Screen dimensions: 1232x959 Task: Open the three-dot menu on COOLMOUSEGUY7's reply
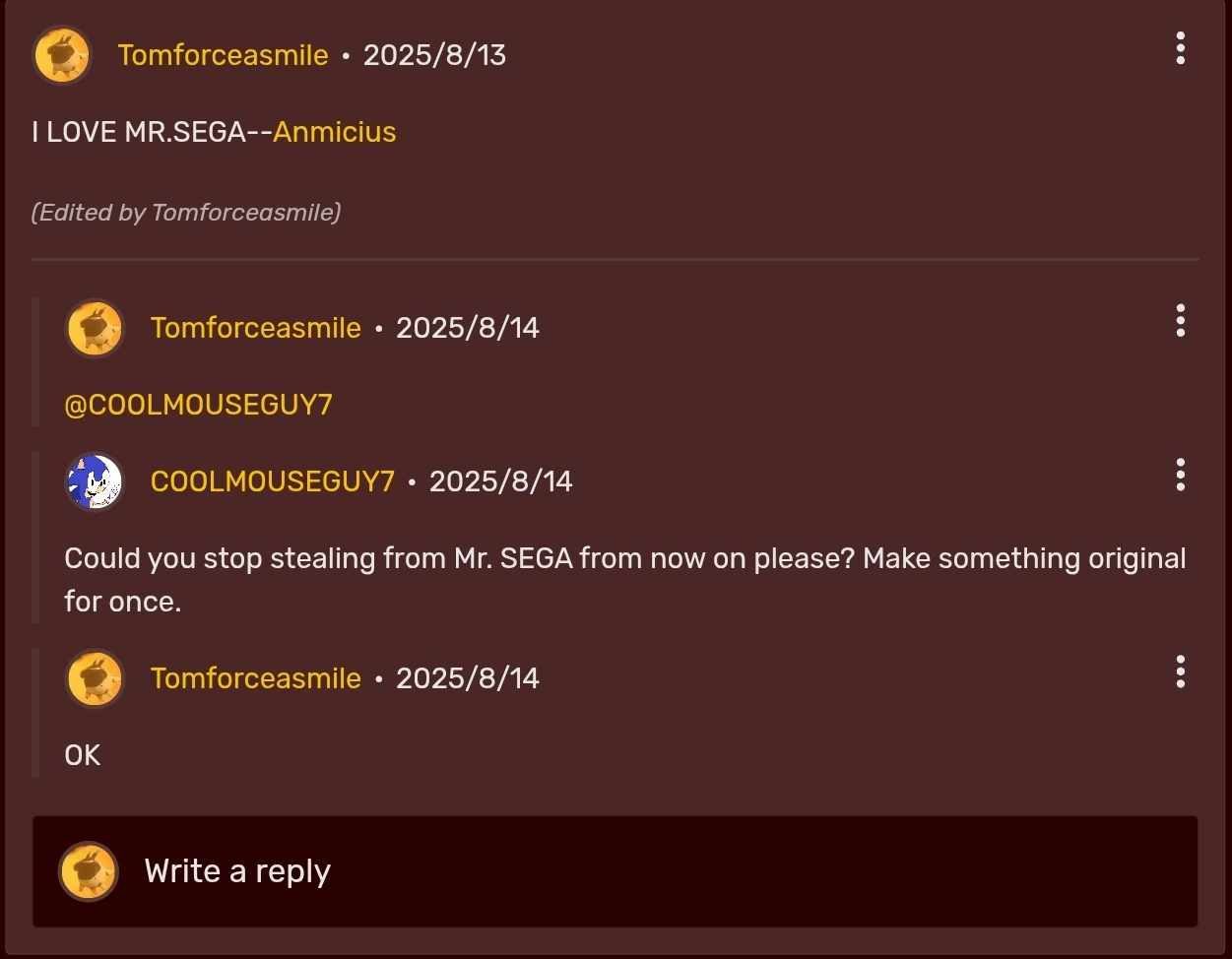[x=1180, y=475]
